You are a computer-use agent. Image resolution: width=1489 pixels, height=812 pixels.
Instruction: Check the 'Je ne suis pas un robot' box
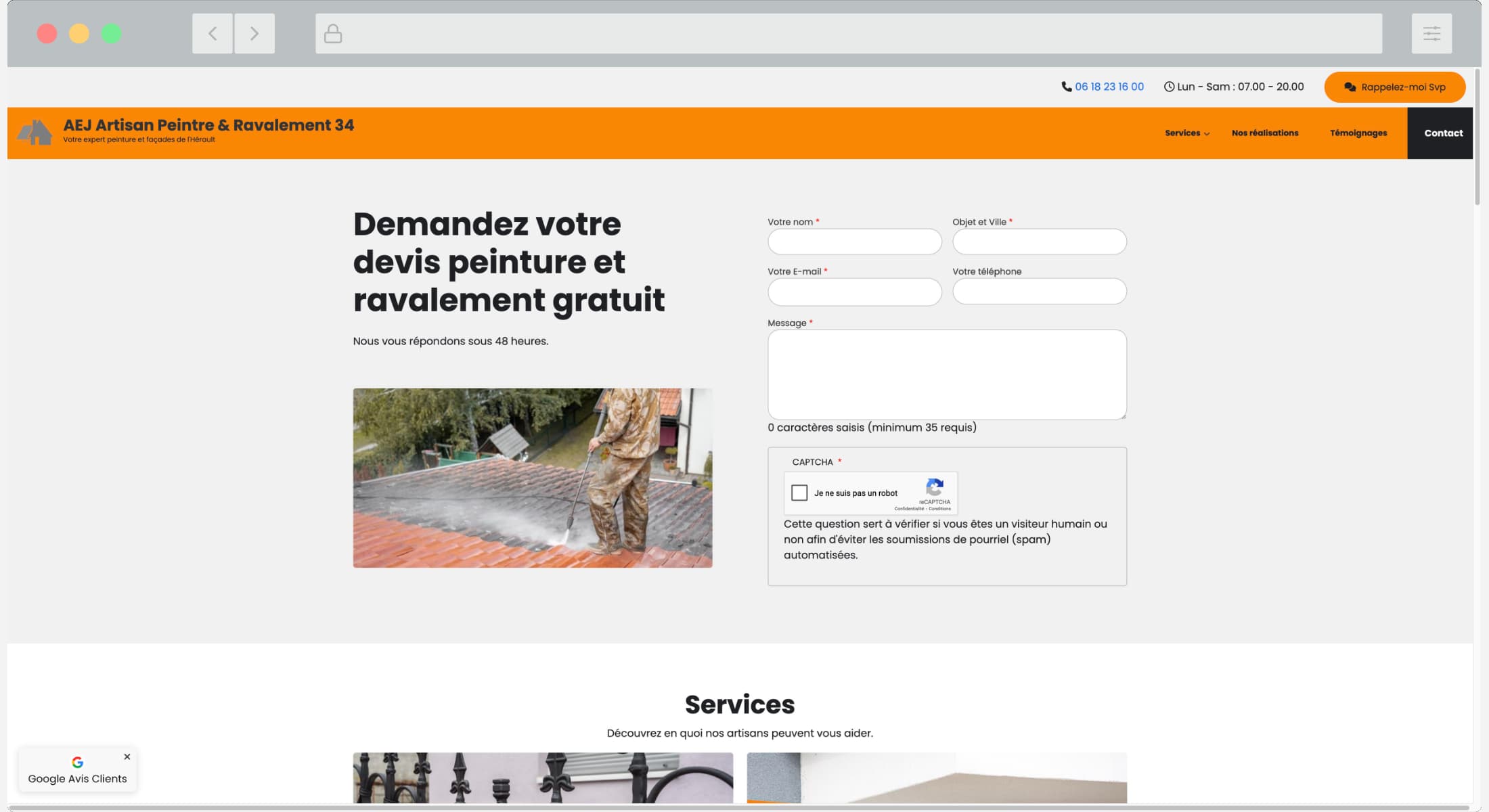pyautogui.click(x=799, y=493)
